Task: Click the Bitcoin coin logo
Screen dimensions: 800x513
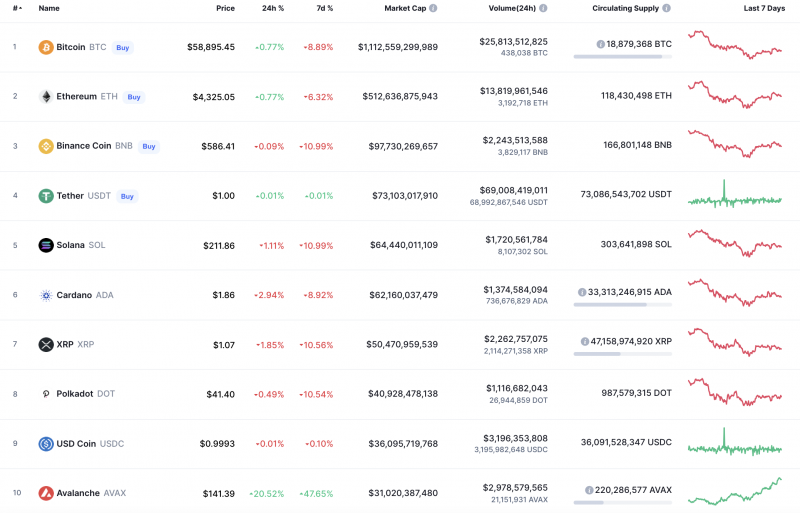Action: pyautogui.click(x=46, y=47)
